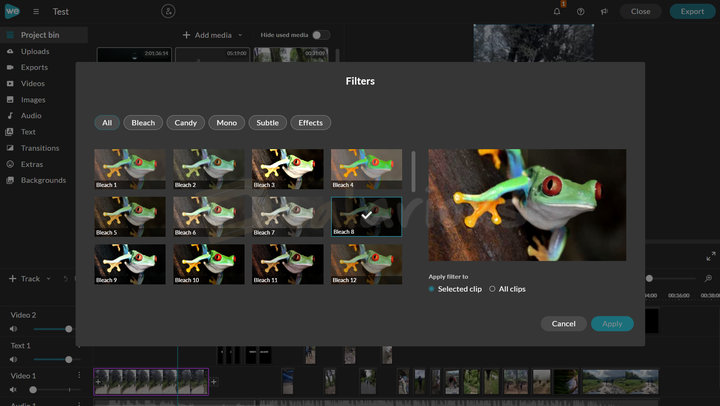Mute Video 1 track speaker icon
This screenshot has height=406, width=720.
(x=13, y=389)
